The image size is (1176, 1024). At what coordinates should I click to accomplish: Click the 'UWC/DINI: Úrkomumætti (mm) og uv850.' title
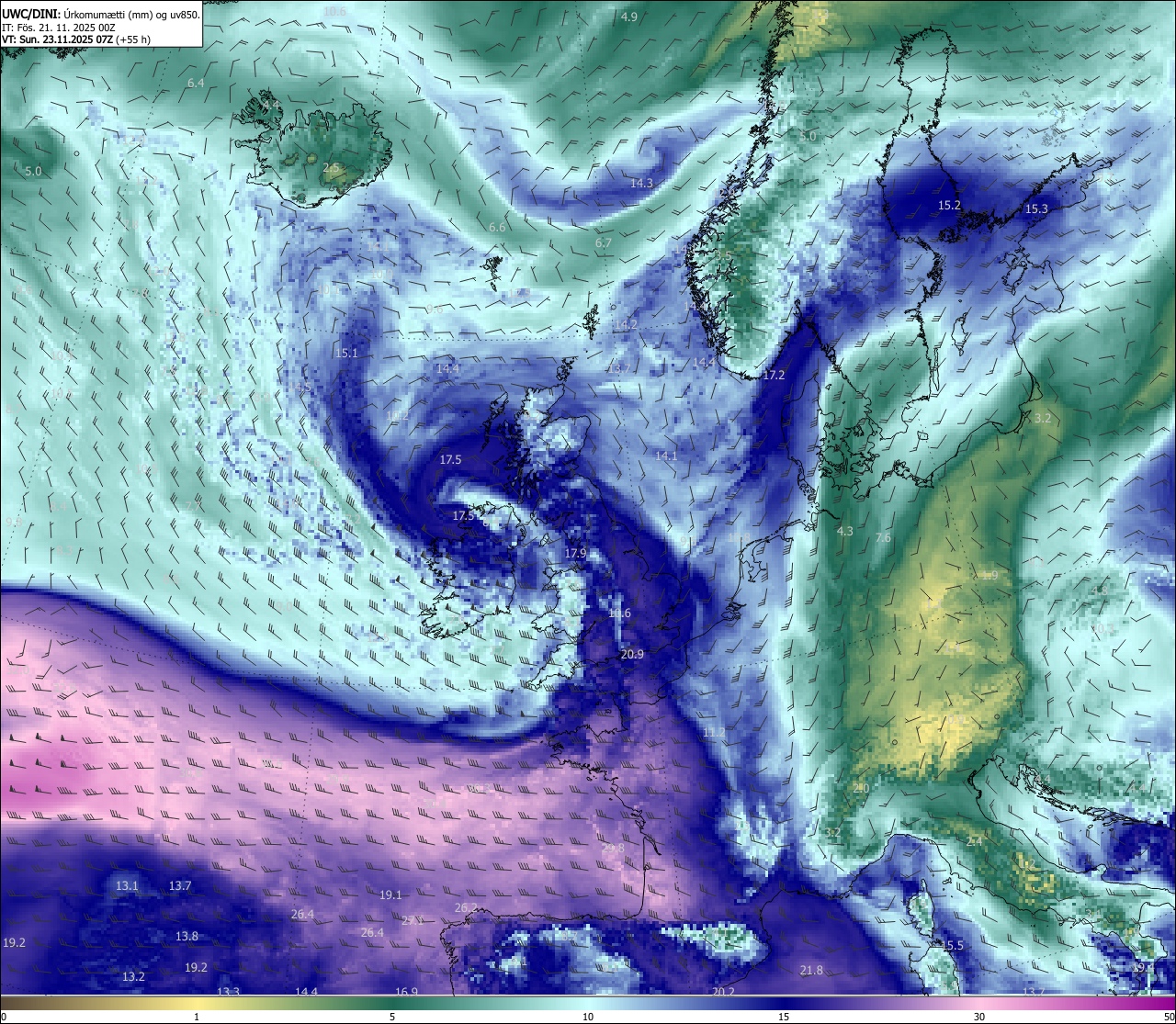101,14
